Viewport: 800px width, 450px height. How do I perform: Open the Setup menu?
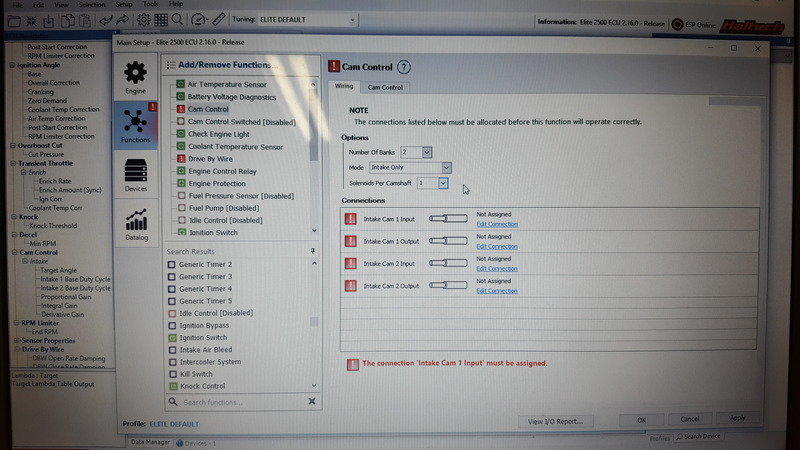click(124, 4)
